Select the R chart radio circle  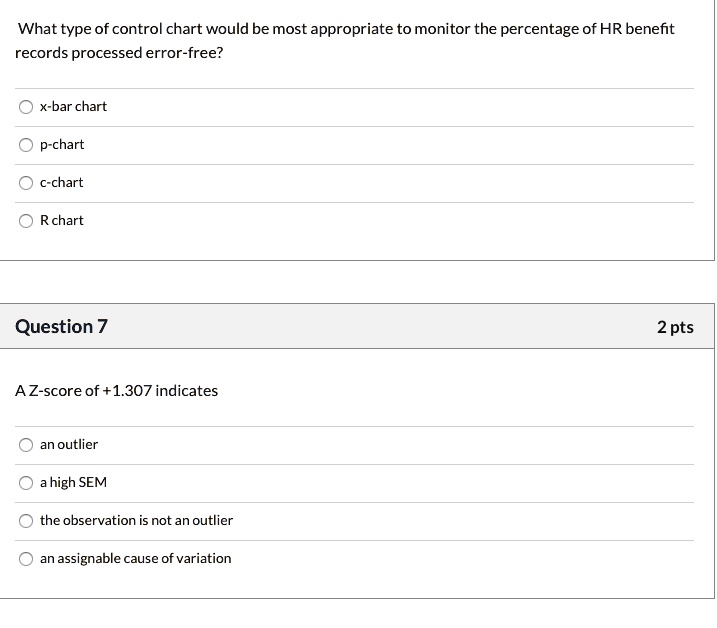click(x=26, y=221)
